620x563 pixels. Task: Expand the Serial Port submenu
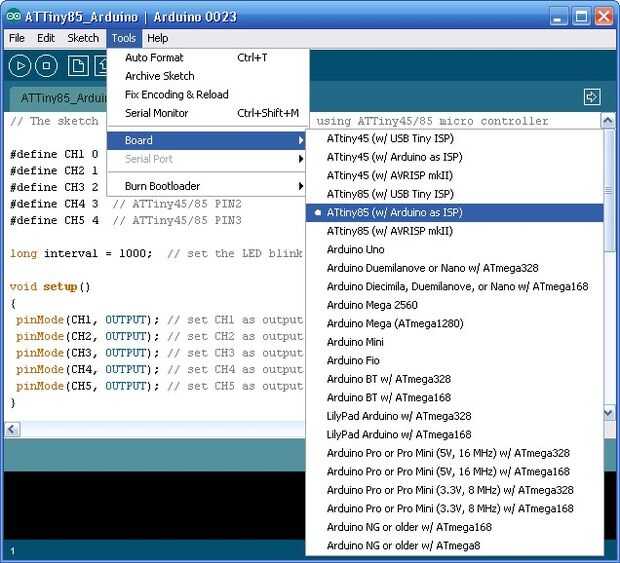tap(206, 159)
